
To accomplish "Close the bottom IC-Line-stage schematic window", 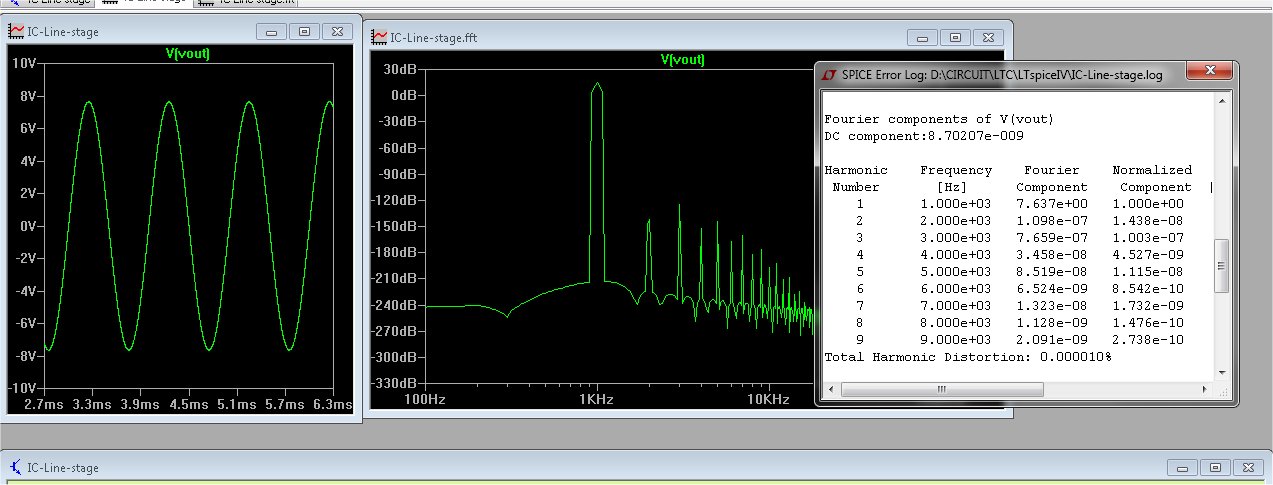I will tap(1248, 467).
